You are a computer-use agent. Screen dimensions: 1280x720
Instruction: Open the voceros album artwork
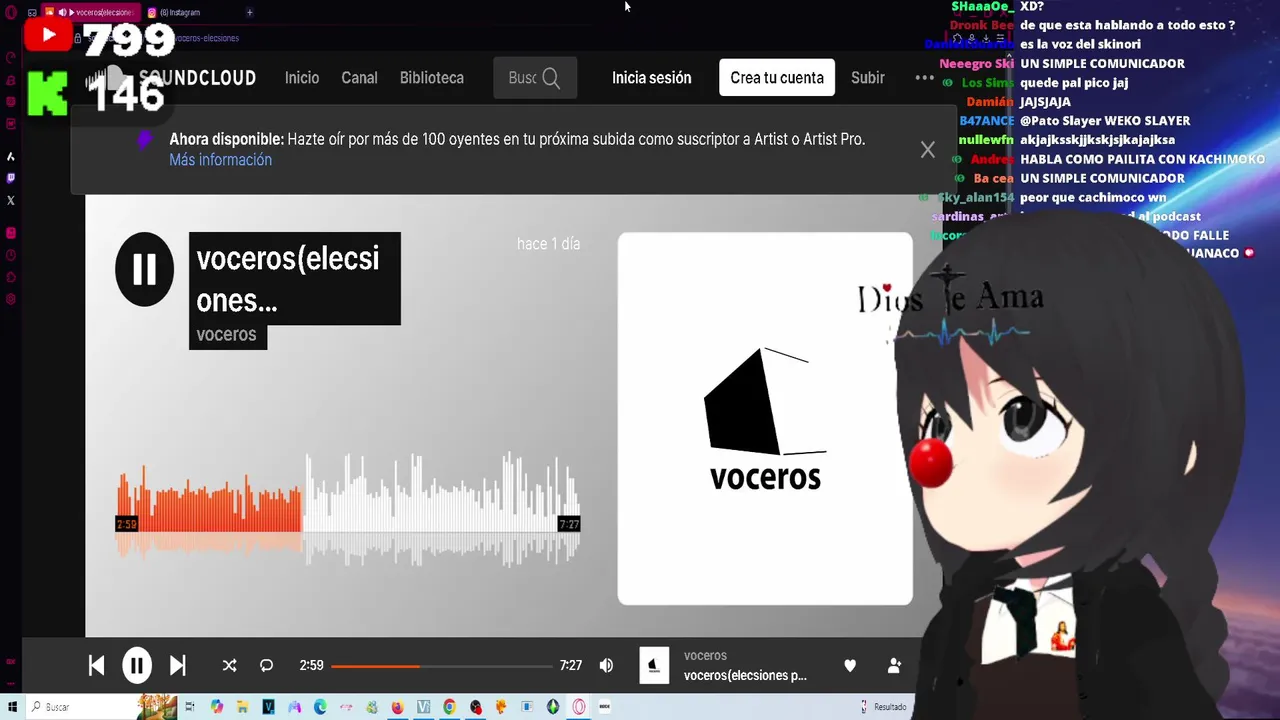point(765,418)
